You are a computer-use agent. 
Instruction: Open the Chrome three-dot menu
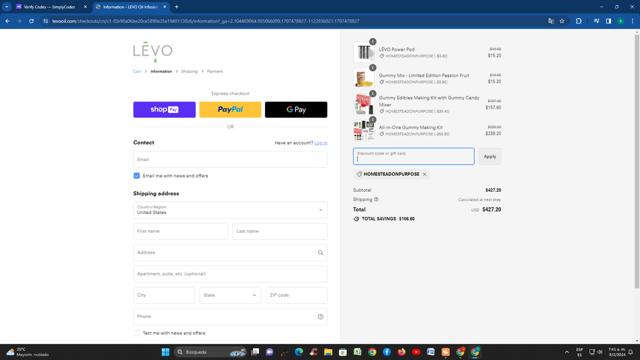pos(632,21)
